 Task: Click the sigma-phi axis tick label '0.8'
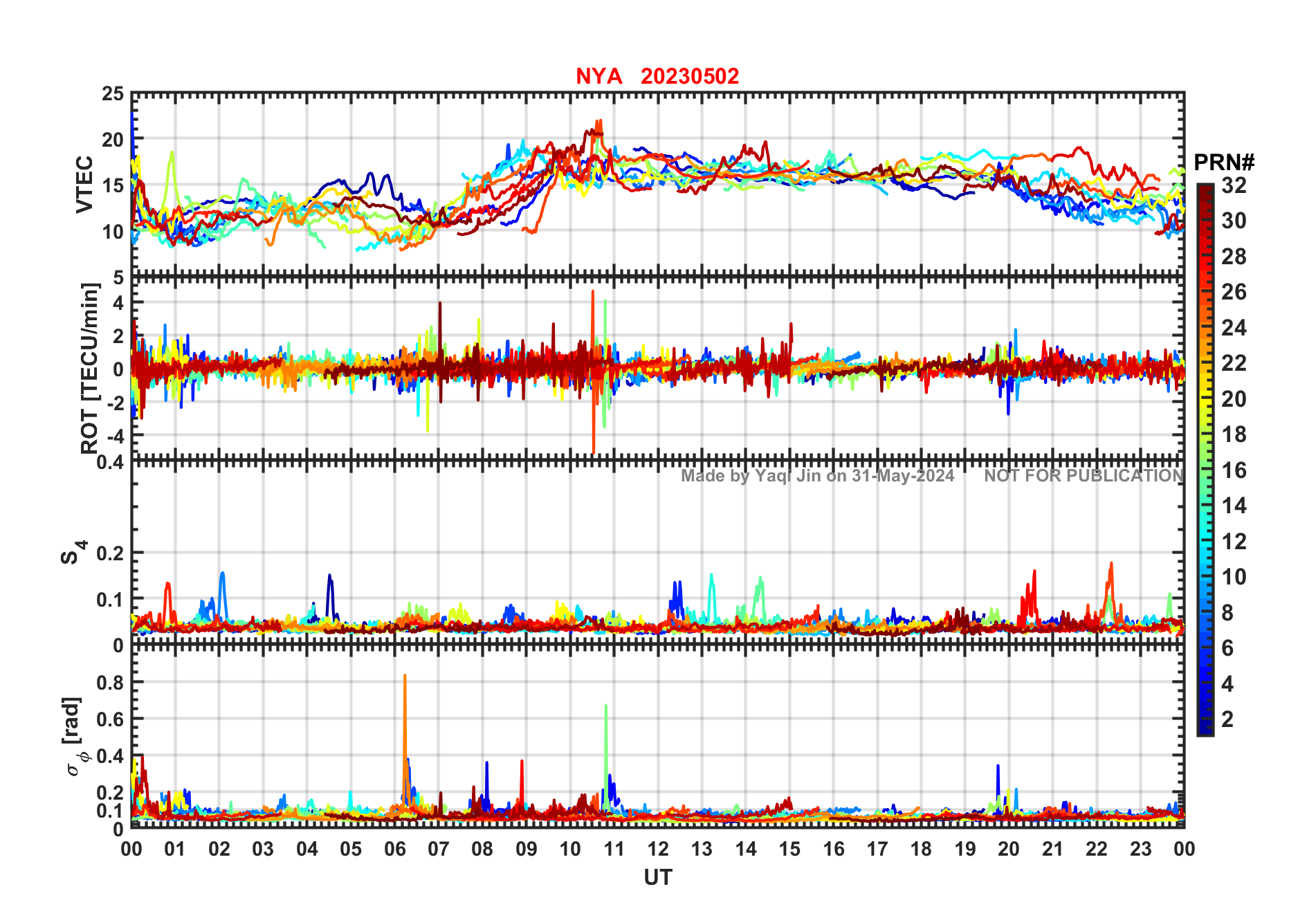[x=111, y=682]
